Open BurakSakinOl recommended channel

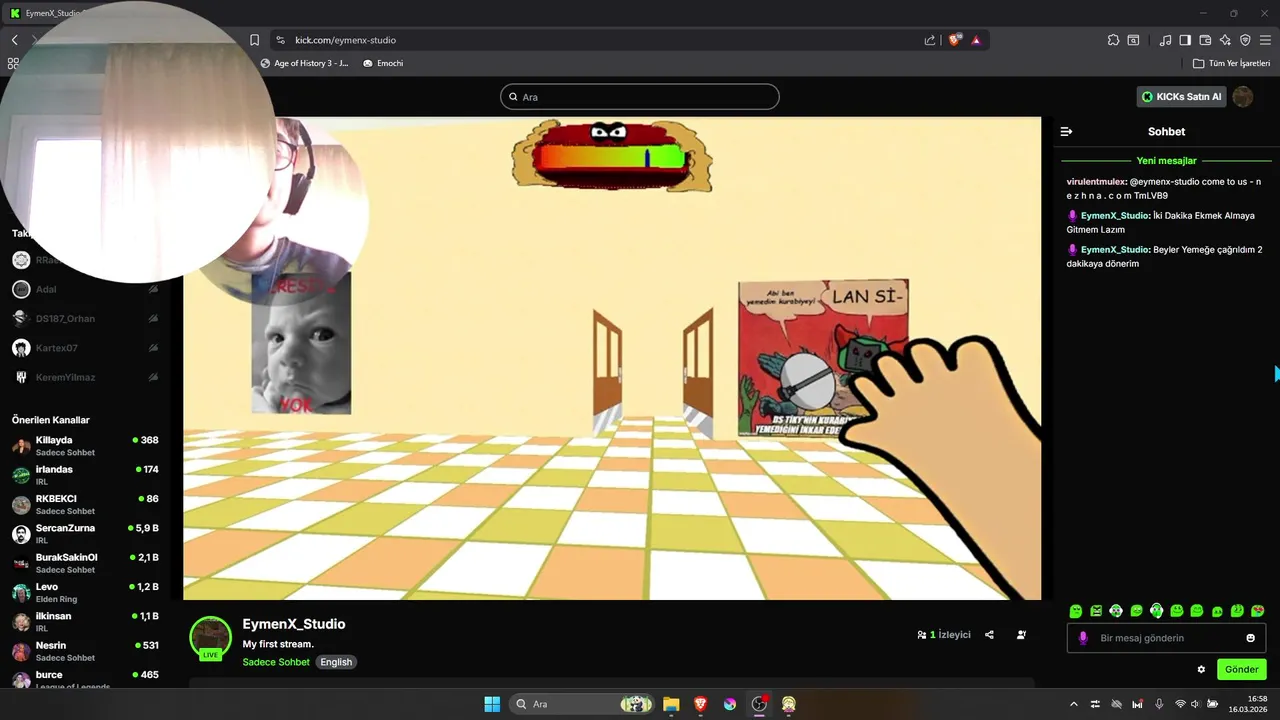[x=85, y=563]
